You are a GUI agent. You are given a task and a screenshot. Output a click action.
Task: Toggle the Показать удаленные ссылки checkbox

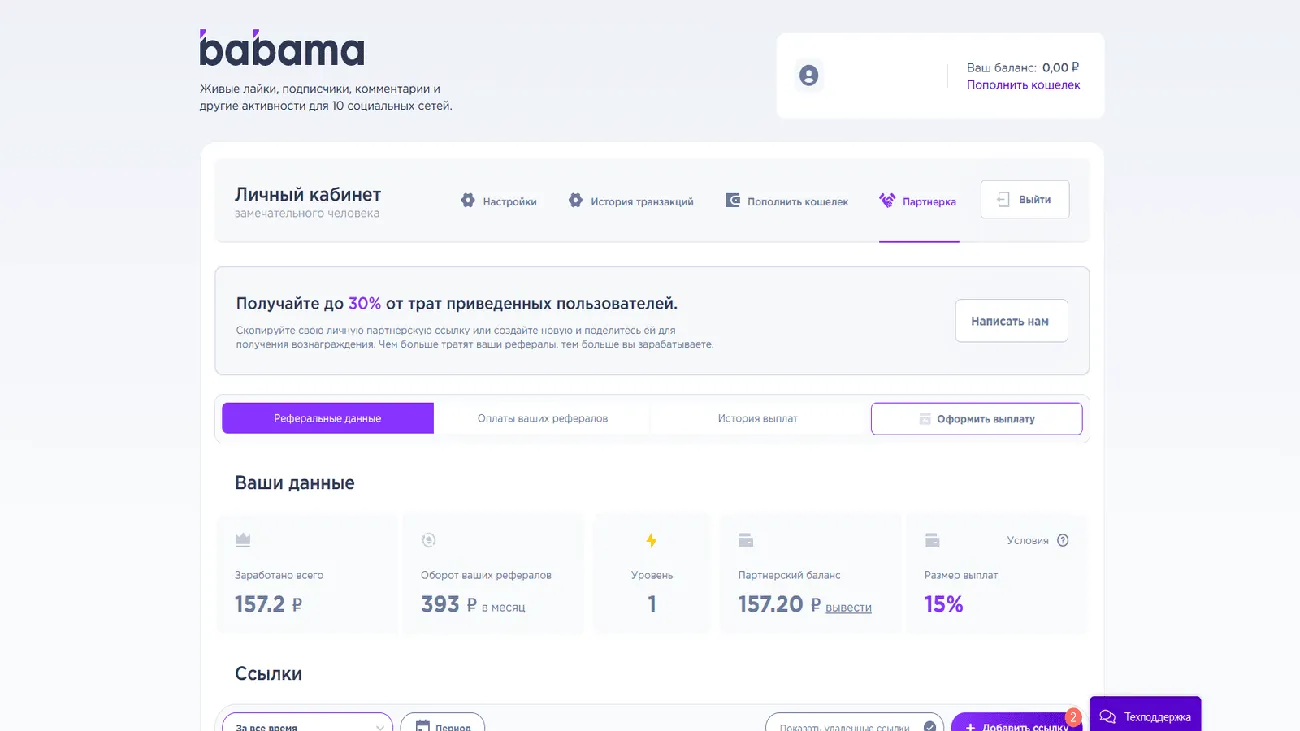click(x=930, y=726)
